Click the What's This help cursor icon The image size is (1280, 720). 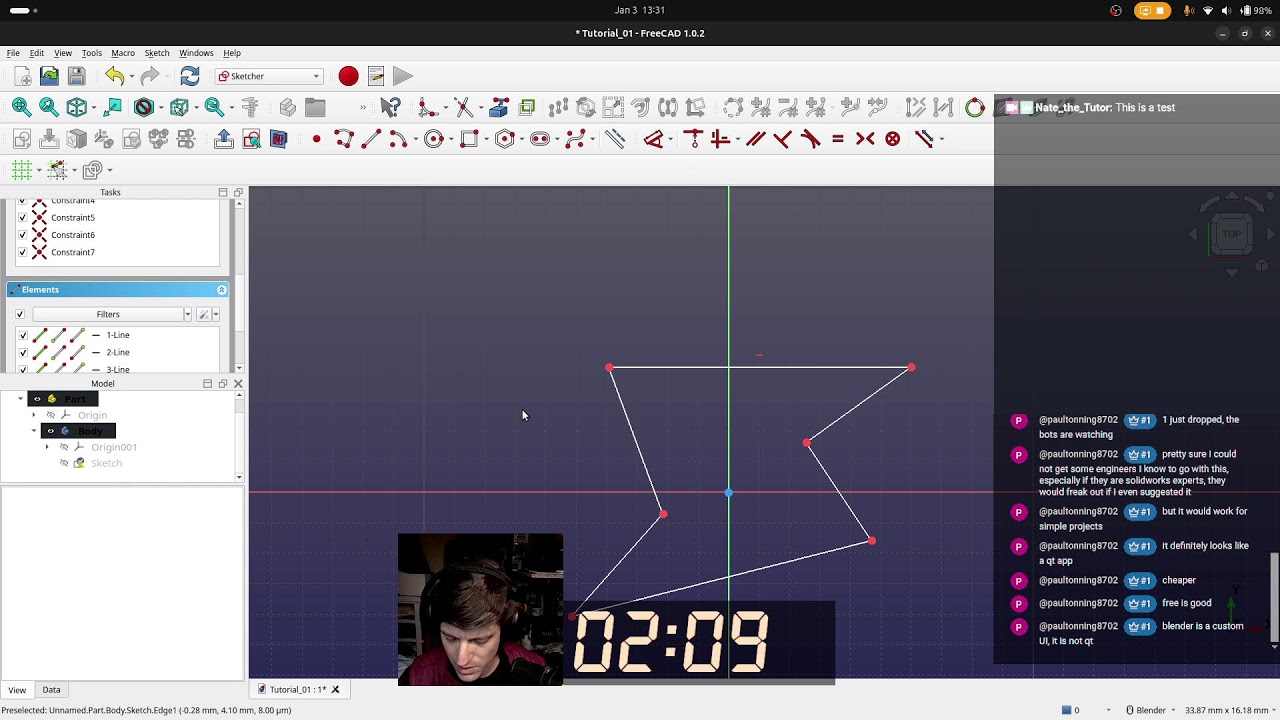[x=390, y=107]
